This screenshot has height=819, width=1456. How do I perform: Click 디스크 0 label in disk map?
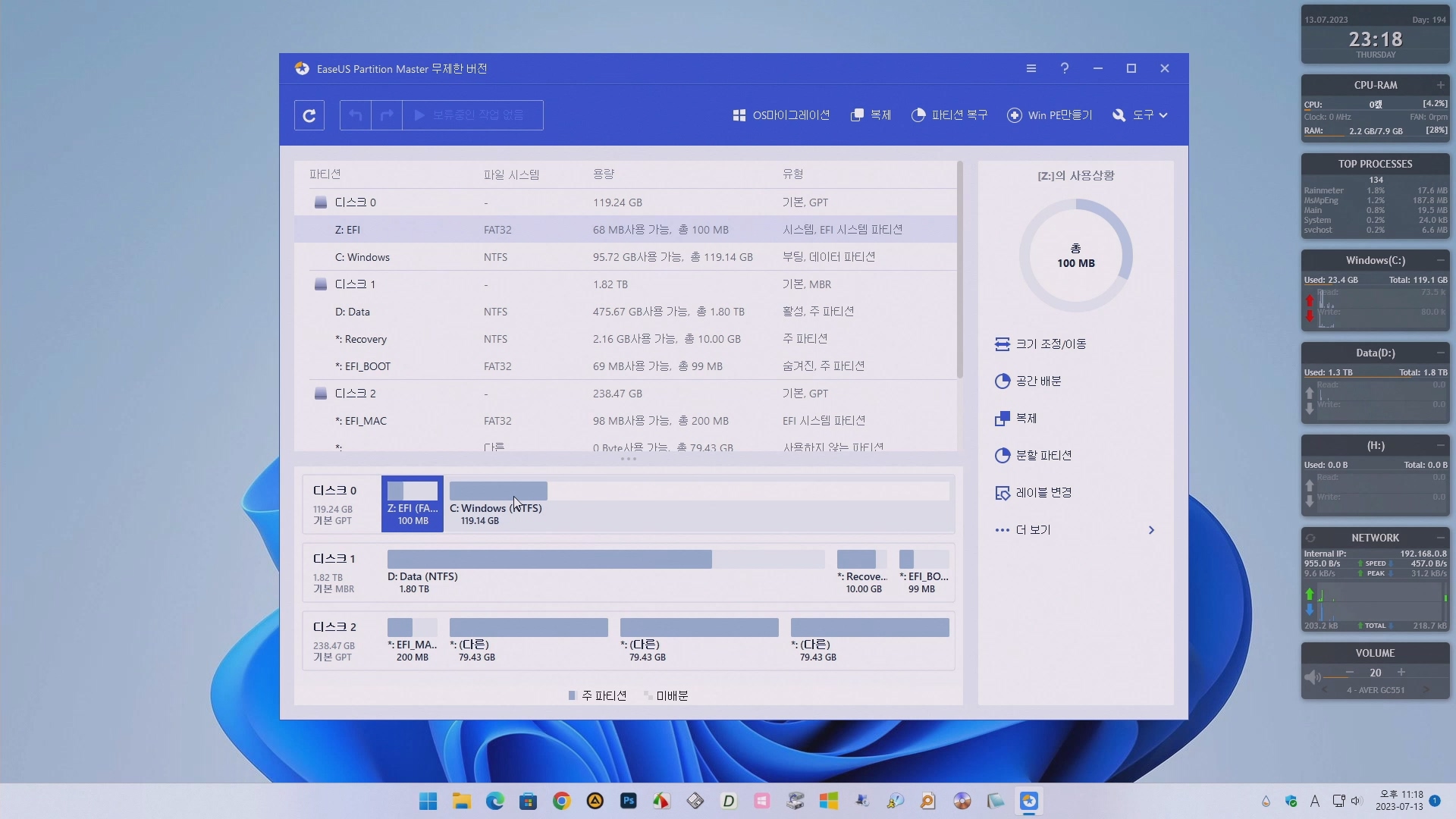coord(334,491)
